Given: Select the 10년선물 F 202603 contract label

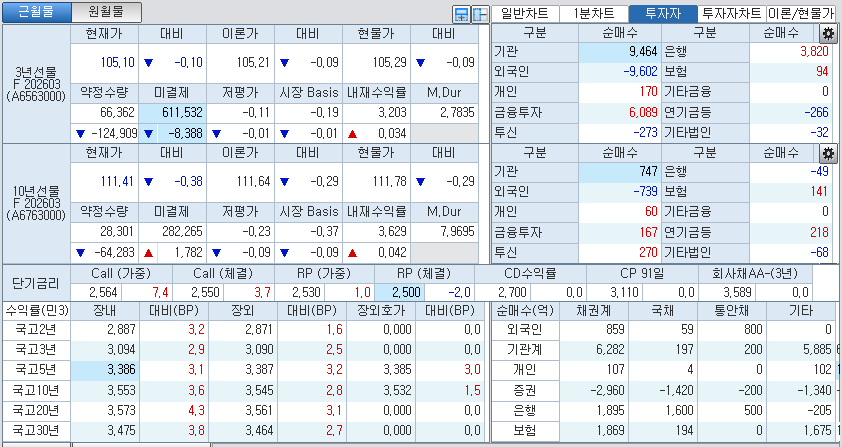Looking at the screenshot, I should 36,204.
